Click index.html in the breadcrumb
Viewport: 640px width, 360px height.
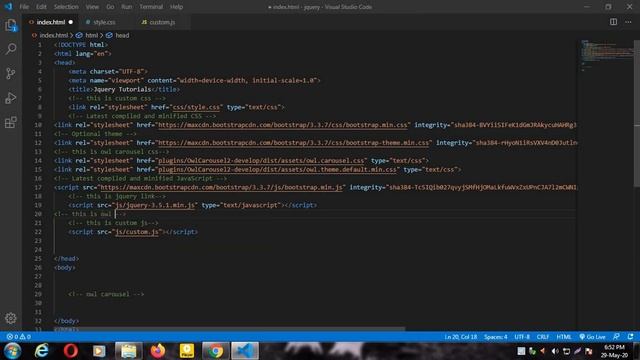click(x=53, y=36)
